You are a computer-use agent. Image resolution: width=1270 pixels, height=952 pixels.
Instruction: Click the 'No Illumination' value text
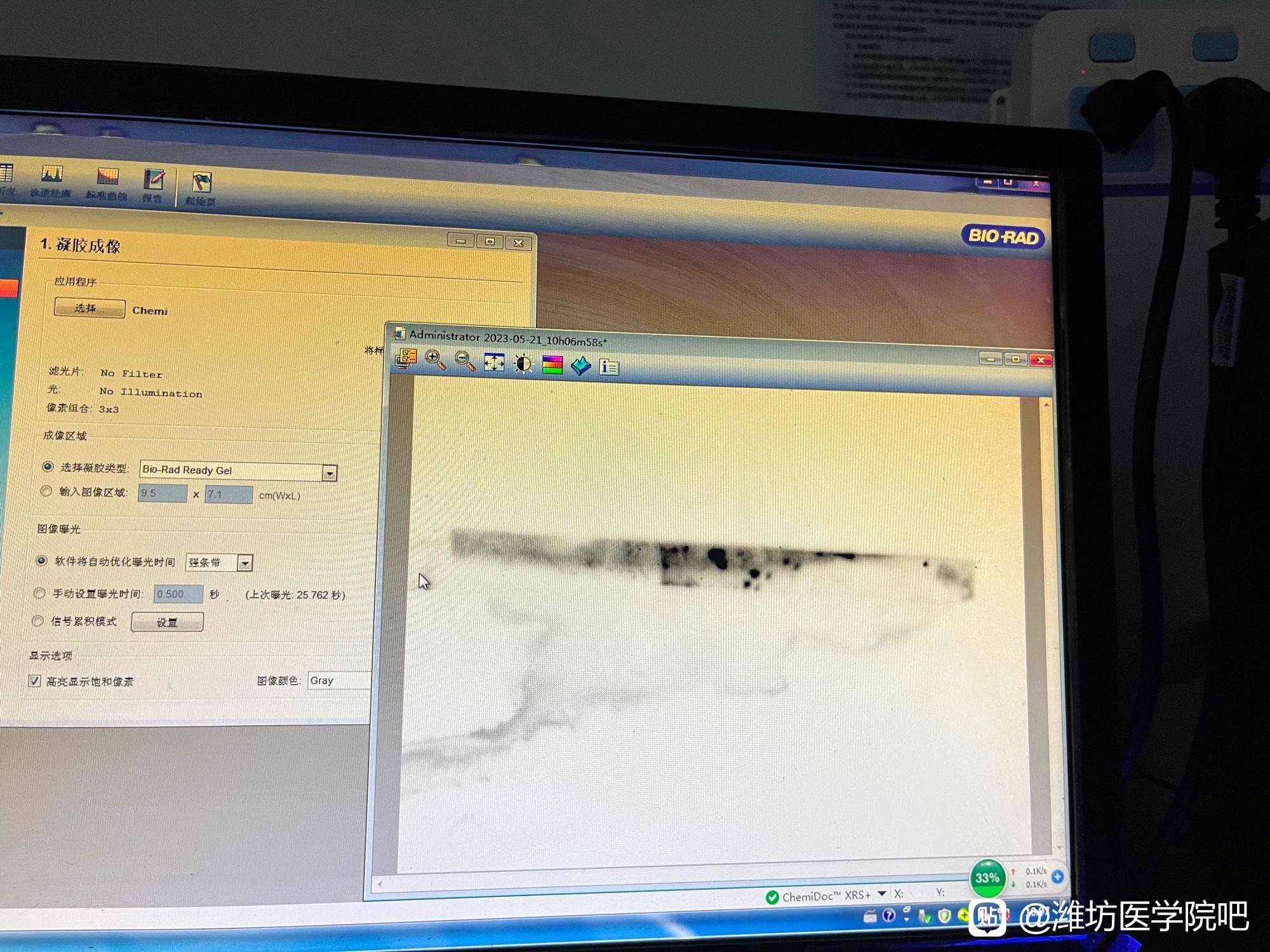(151, 393)
